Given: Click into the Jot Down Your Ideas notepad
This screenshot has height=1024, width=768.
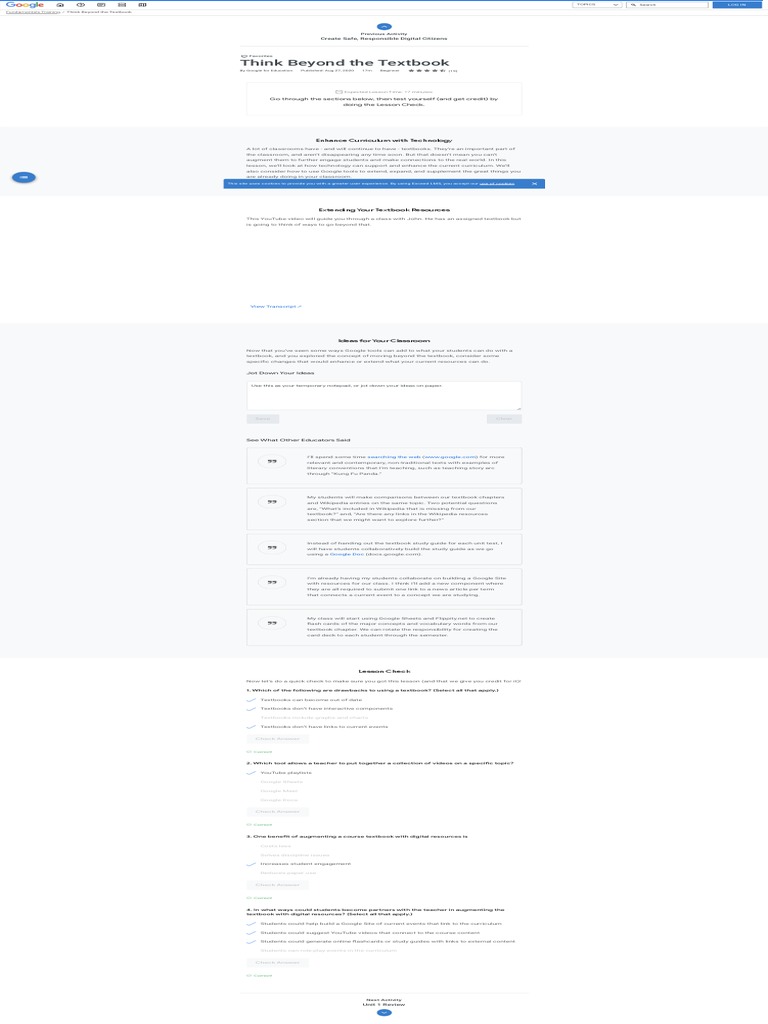Looking at the screenshot, I should 384,396.
